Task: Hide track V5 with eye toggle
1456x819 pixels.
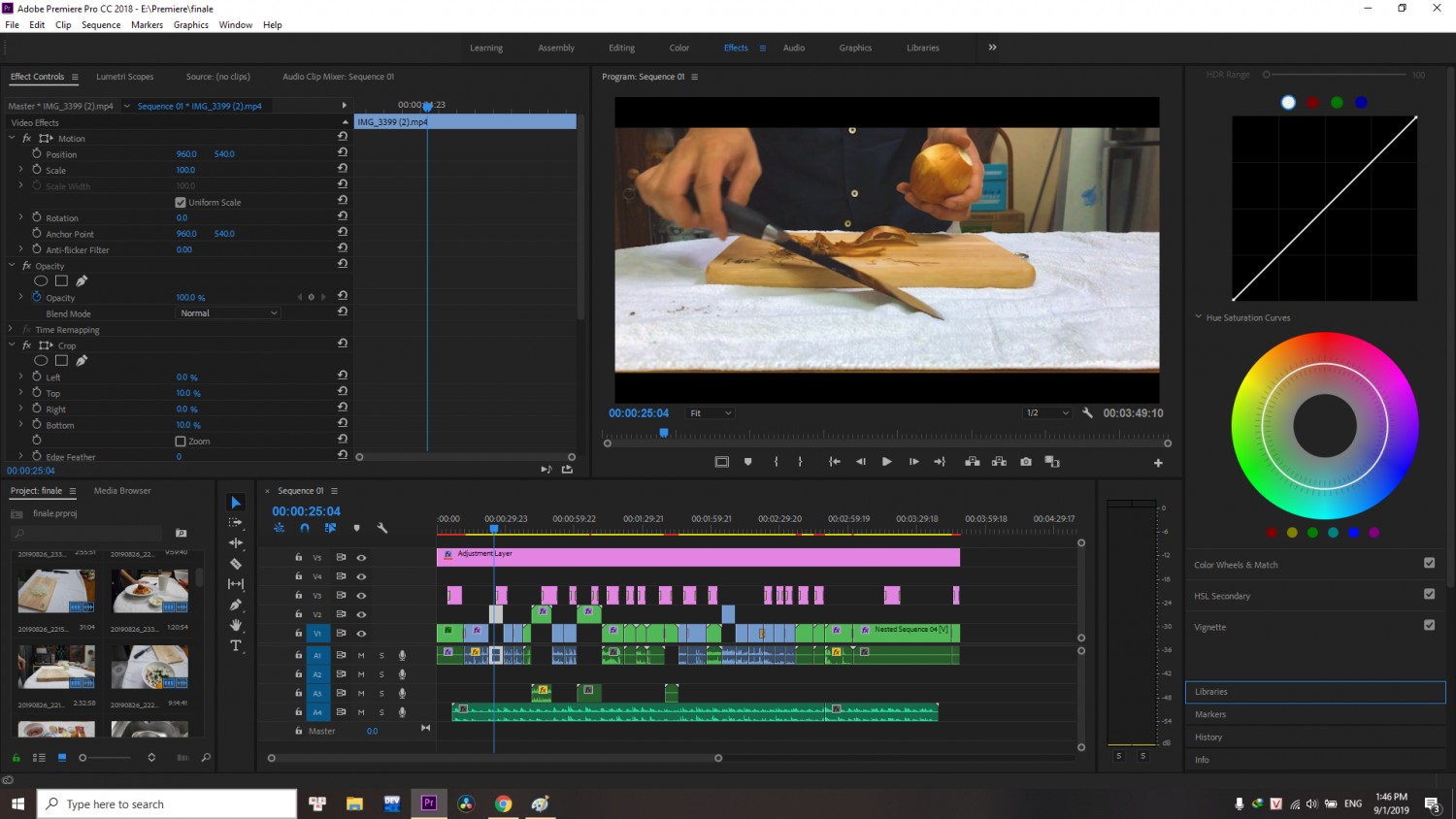Action: [x=361, y=558]
